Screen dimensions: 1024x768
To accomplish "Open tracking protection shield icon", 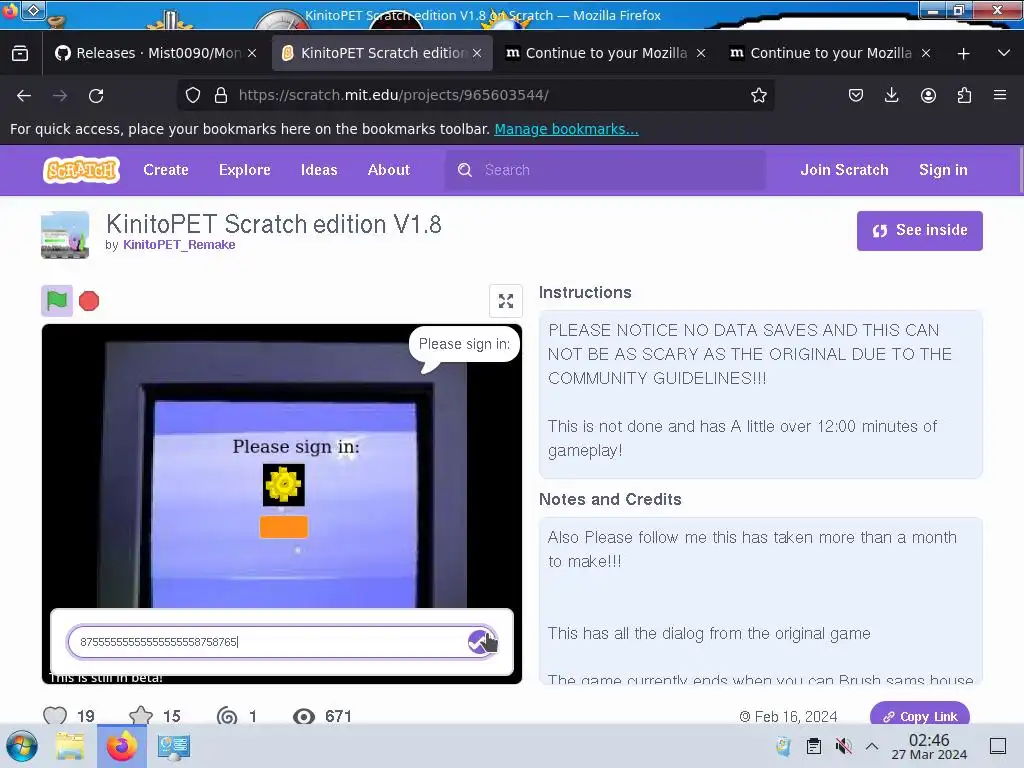I will click(193, 95).
